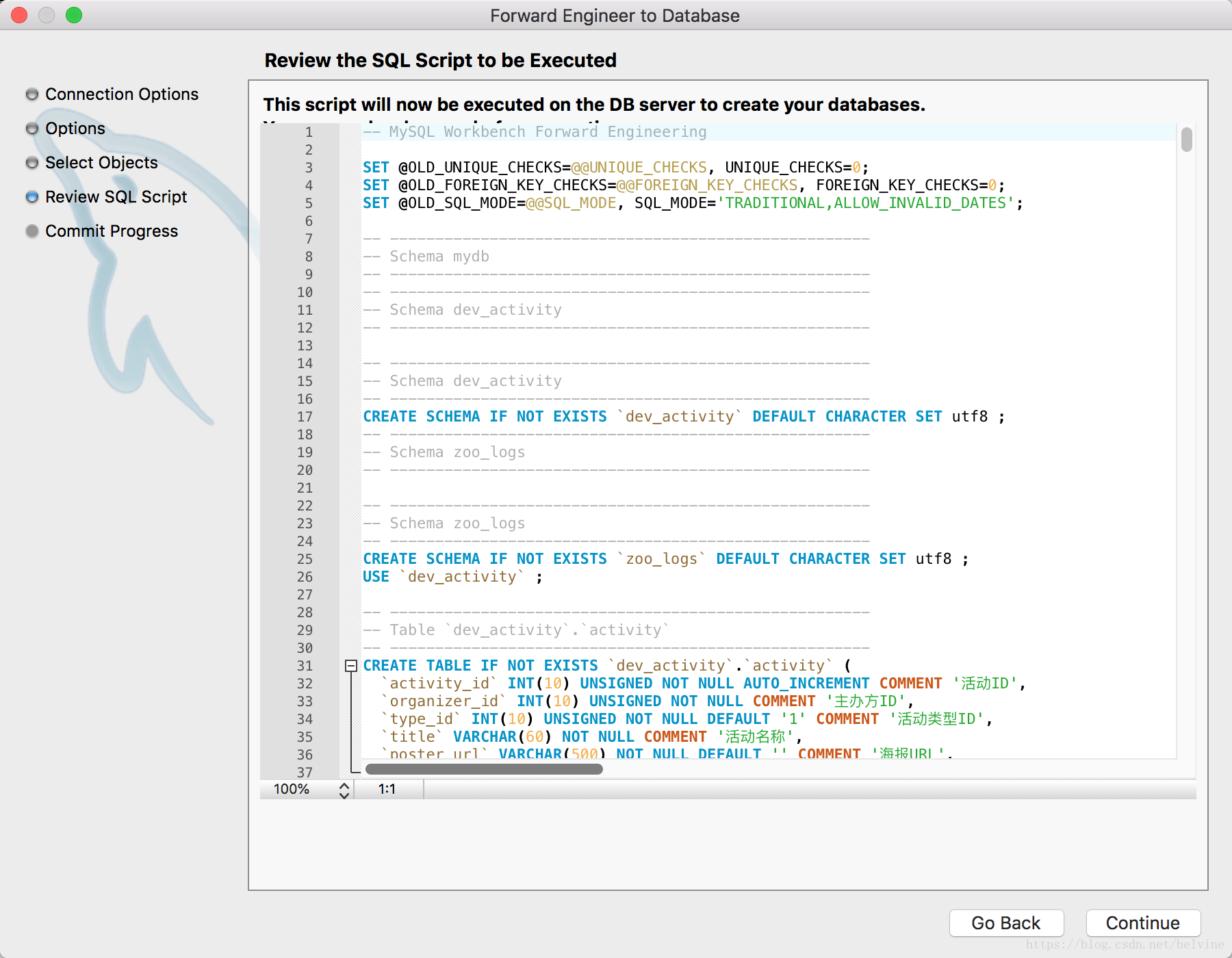Click the Go Back button

(1006, 923)
